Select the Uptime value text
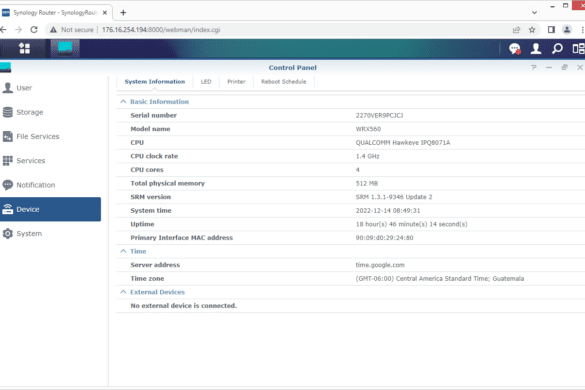Image resolution: width=585 pixels, height=390 pixels. [411, 224]
